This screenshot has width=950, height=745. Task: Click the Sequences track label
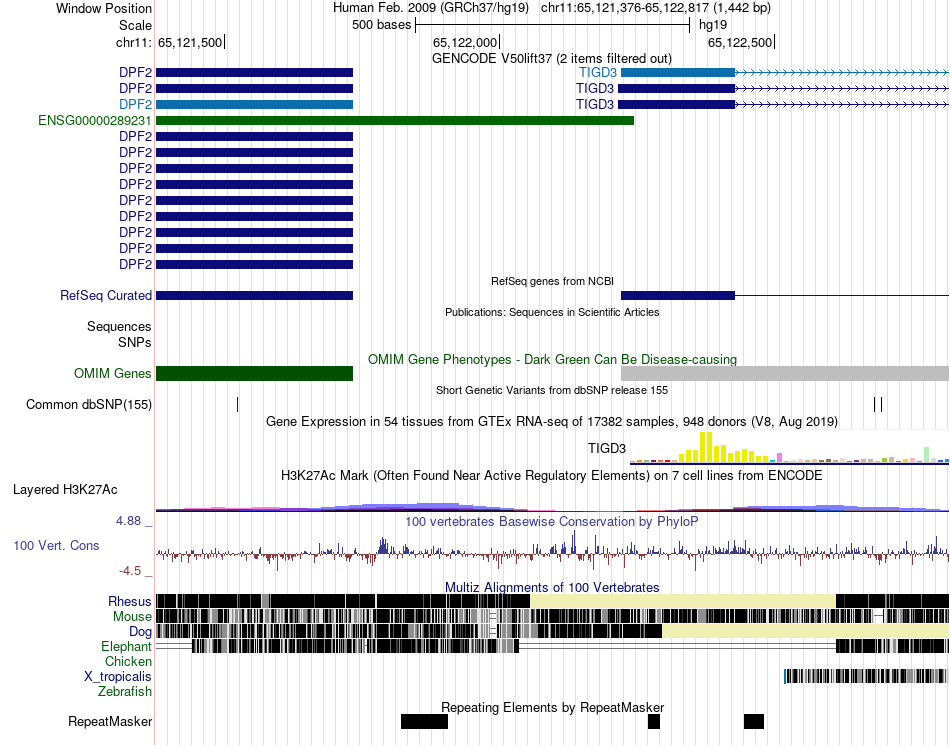[x=119, y=326]
